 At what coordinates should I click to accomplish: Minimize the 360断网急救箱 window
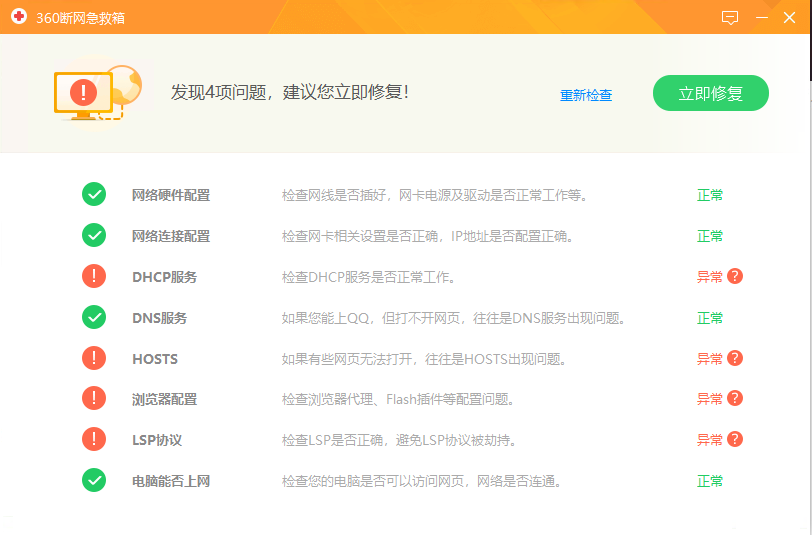(762, 18)
